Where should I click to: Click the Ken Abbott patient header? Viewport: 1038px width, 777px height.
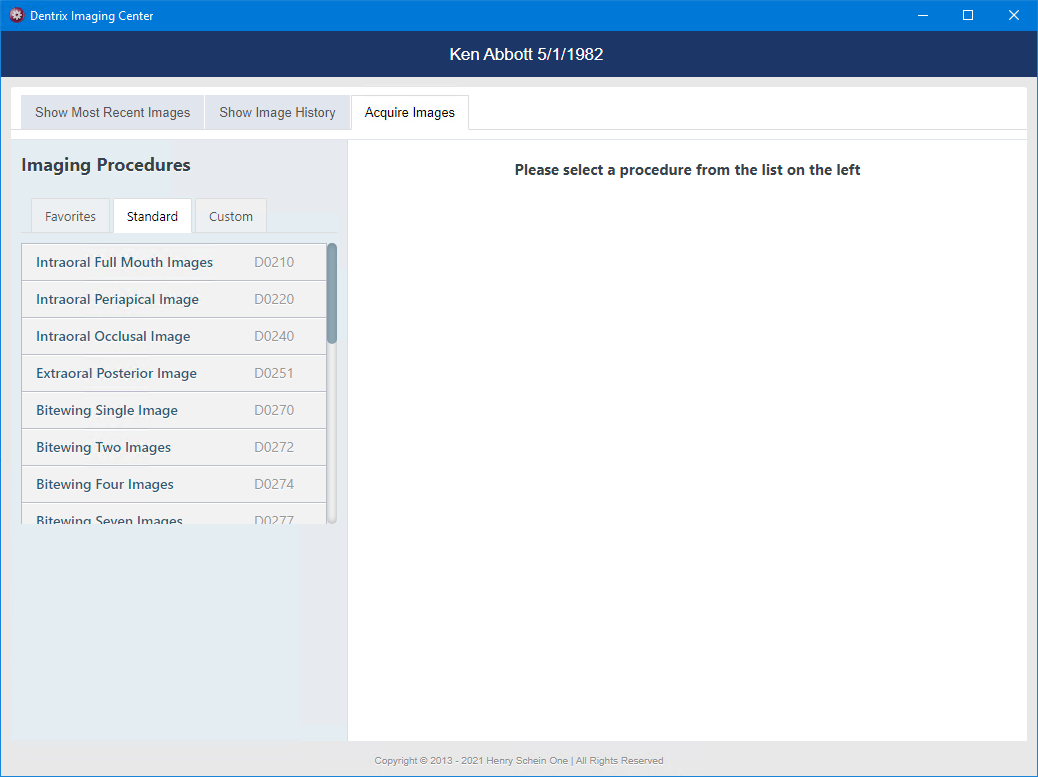[526, 54]
